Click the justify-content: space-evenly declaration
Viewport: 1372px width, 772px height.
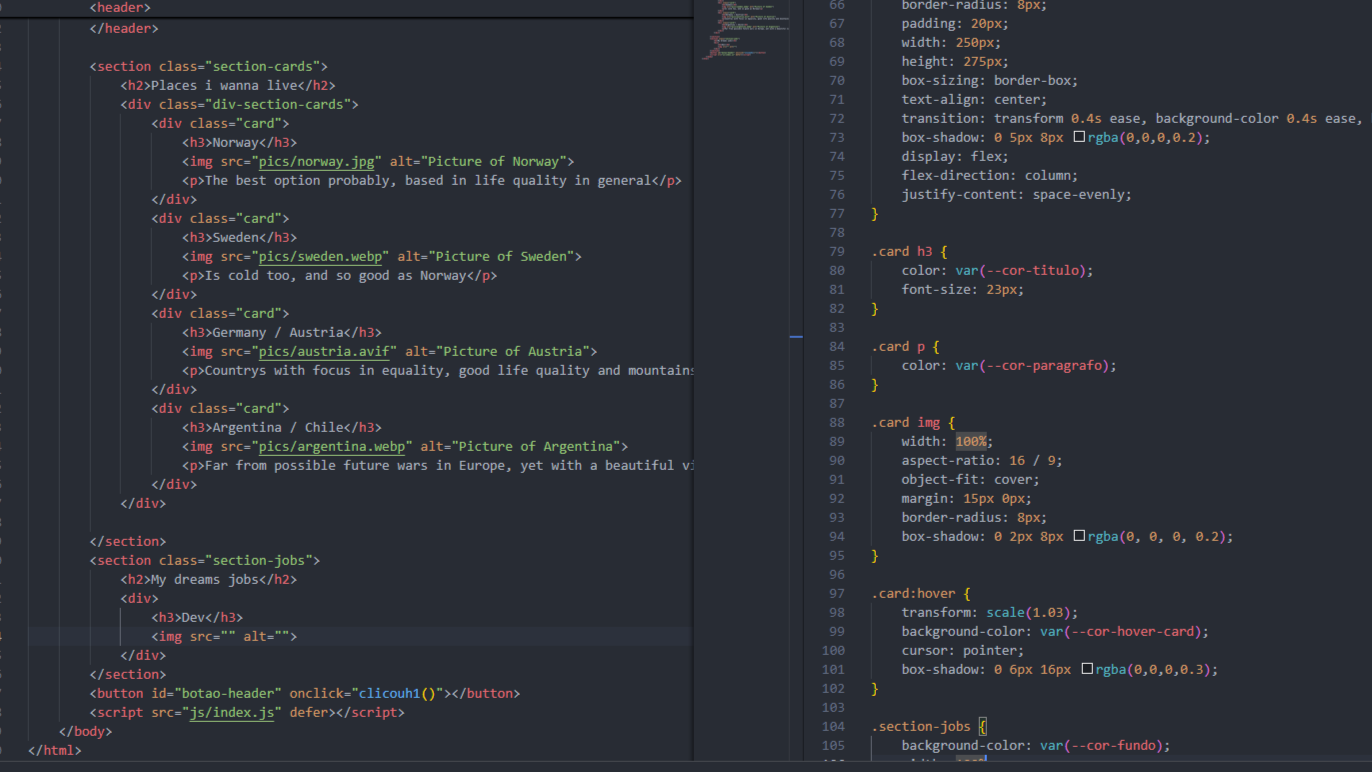1017,194
